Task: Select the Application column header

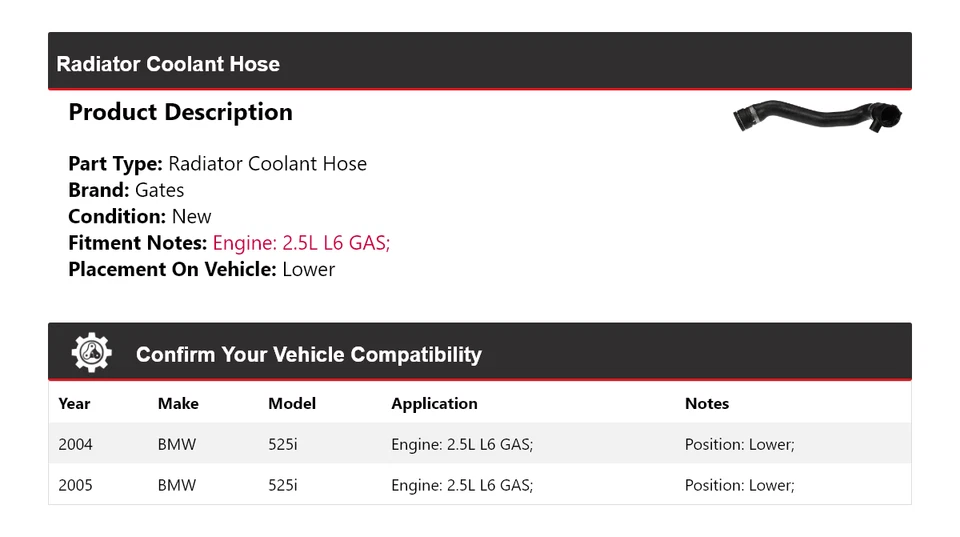Action: point(434,404)
